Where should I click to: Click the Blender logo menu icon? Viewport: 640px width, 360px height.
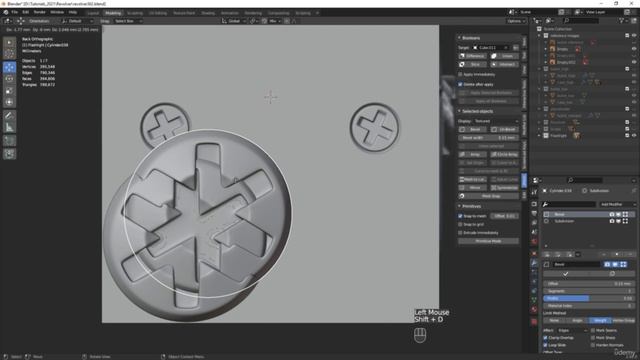tap(6, 12)
